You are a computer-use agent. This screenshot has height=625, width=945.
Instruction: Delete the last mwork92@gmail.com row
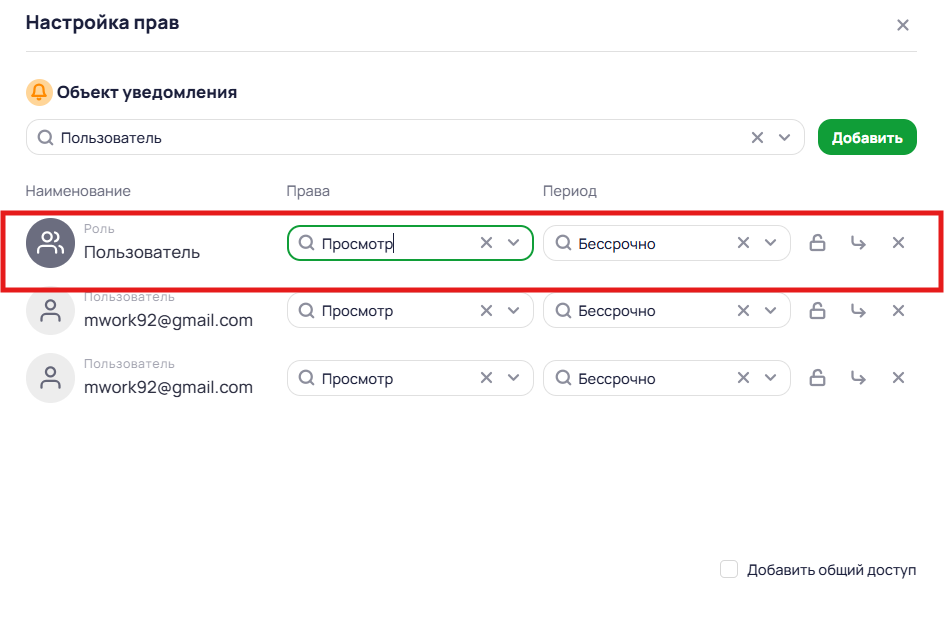click(x=898, y=378)
